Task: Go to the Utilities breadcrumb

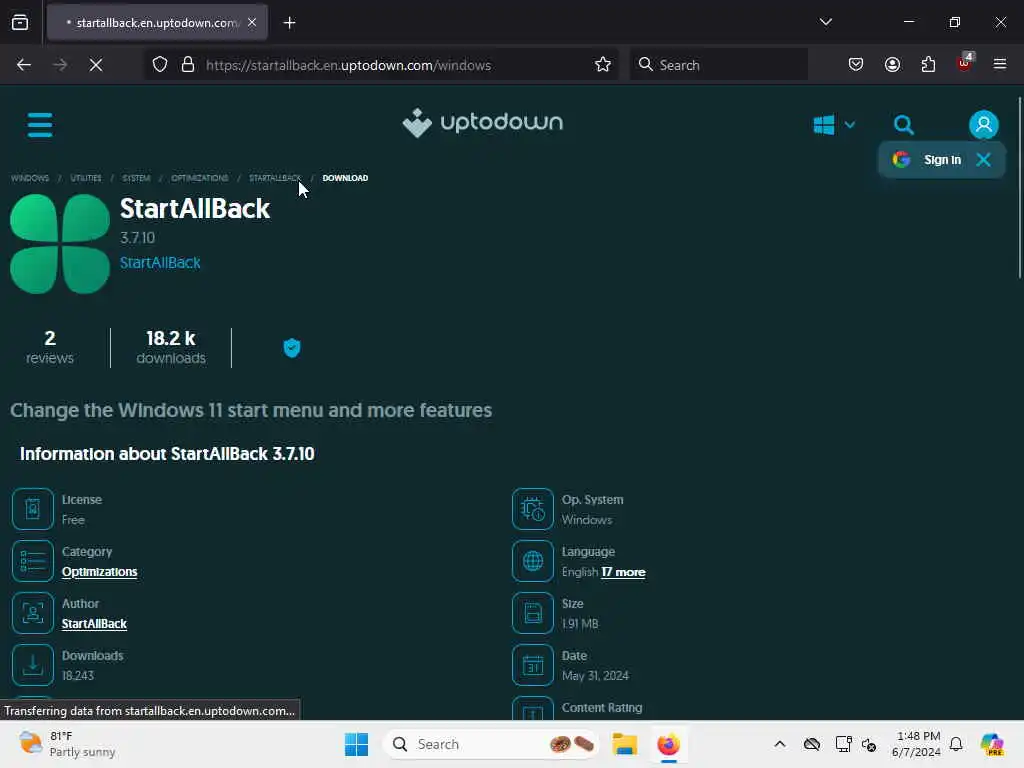Action: coord(86,178)
